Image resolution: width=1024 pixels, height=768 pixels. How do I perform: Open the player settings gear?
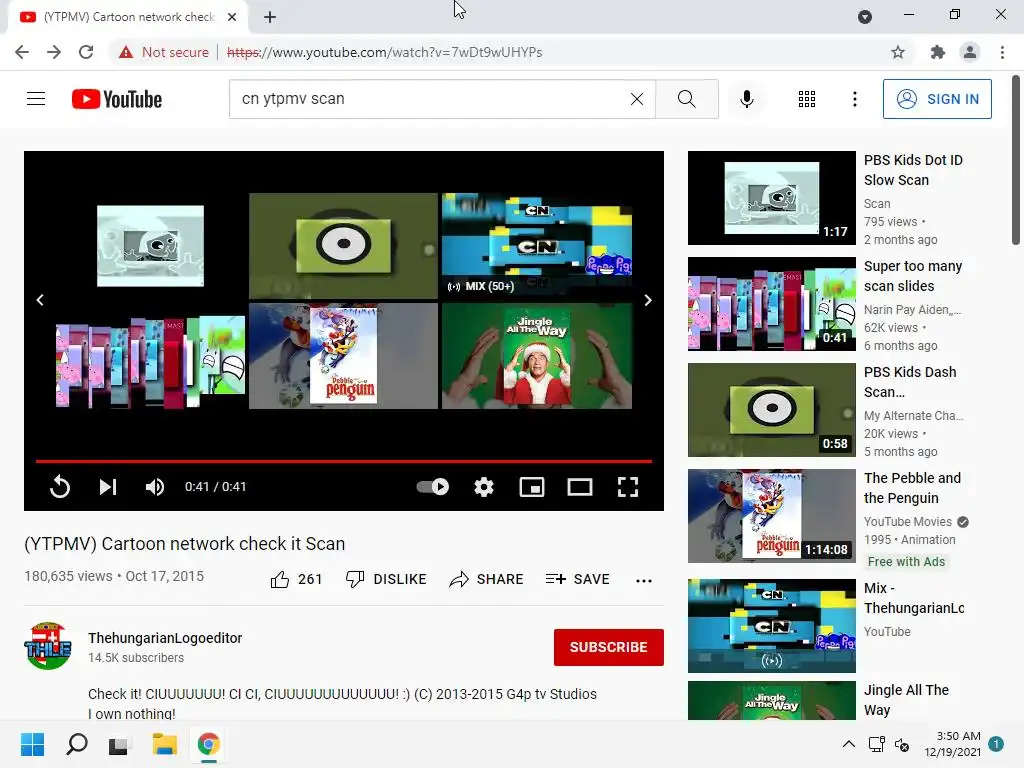484,487
